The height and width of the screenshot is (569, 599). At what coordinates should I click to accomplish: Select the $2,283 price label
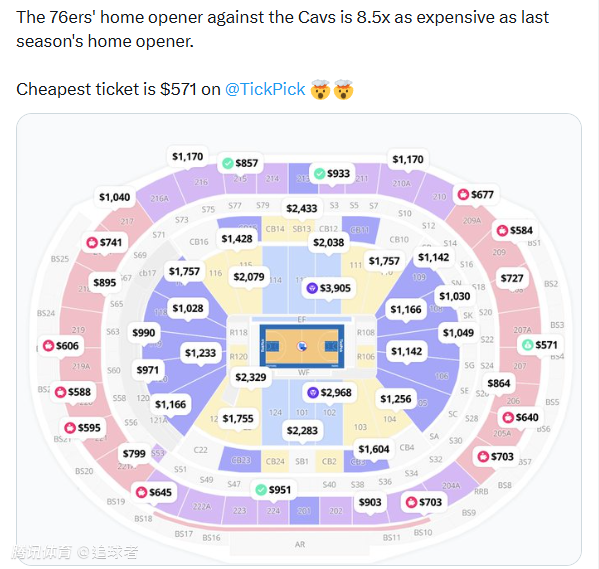click(x=302, y=431)
